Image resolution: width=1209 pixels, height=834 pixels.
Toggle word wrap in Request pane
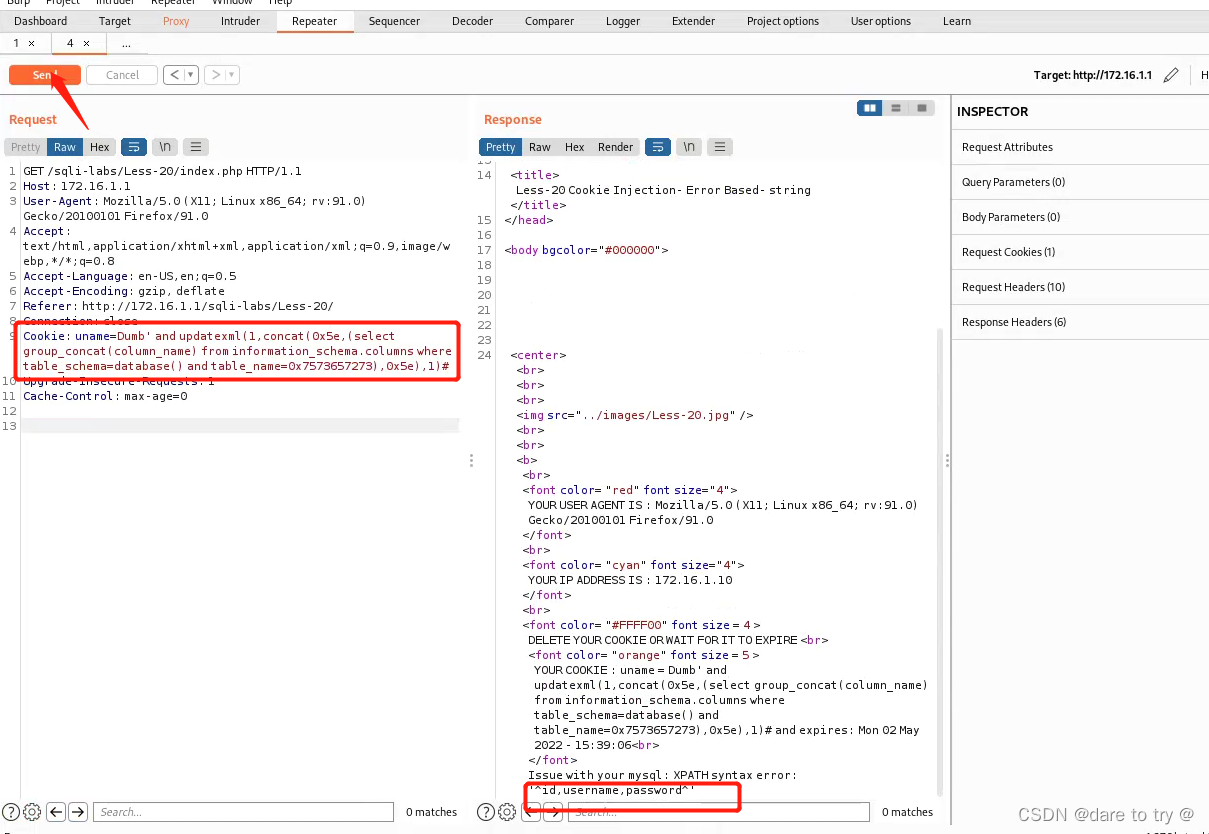pos(134,147)
